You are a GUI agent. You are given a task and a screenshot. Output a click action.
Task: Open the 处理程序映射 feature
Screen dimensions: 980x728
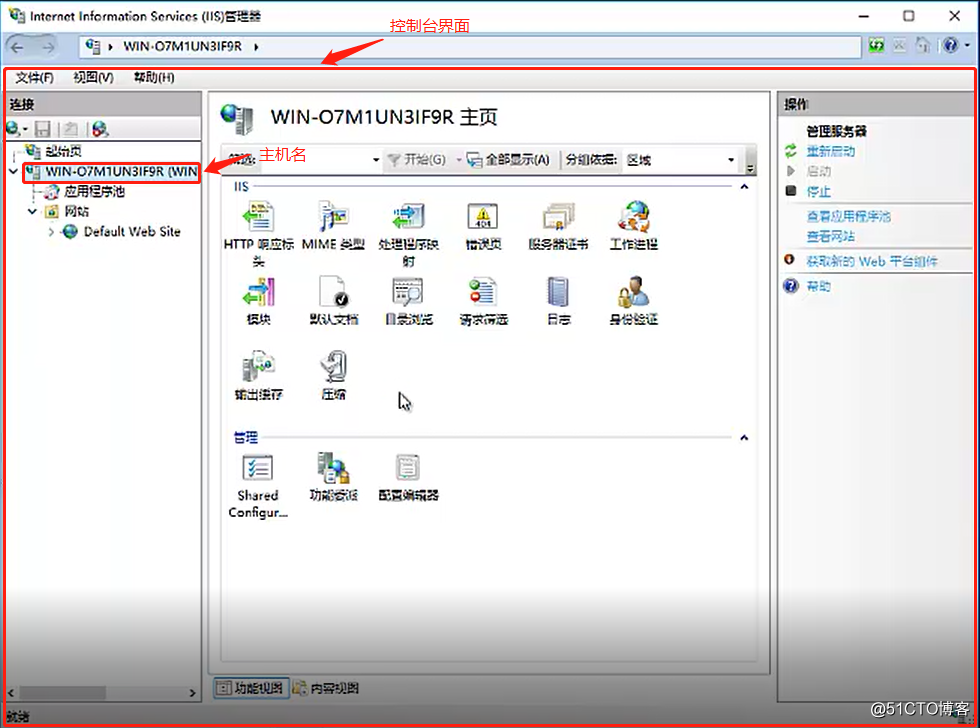[x=408, y=233]
